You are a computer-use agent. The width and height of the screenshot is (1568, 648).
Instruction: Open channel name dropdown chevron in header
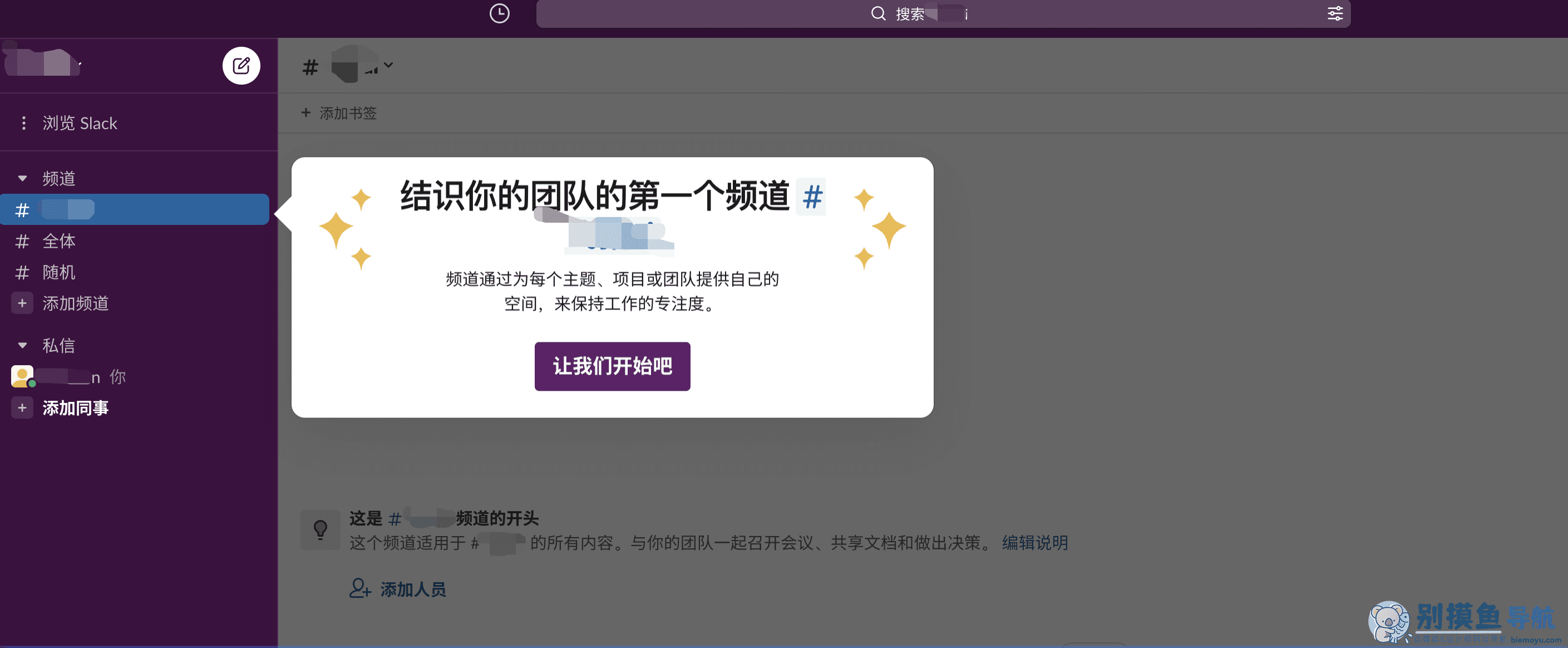pyautogui.click(x=388, y=65)
